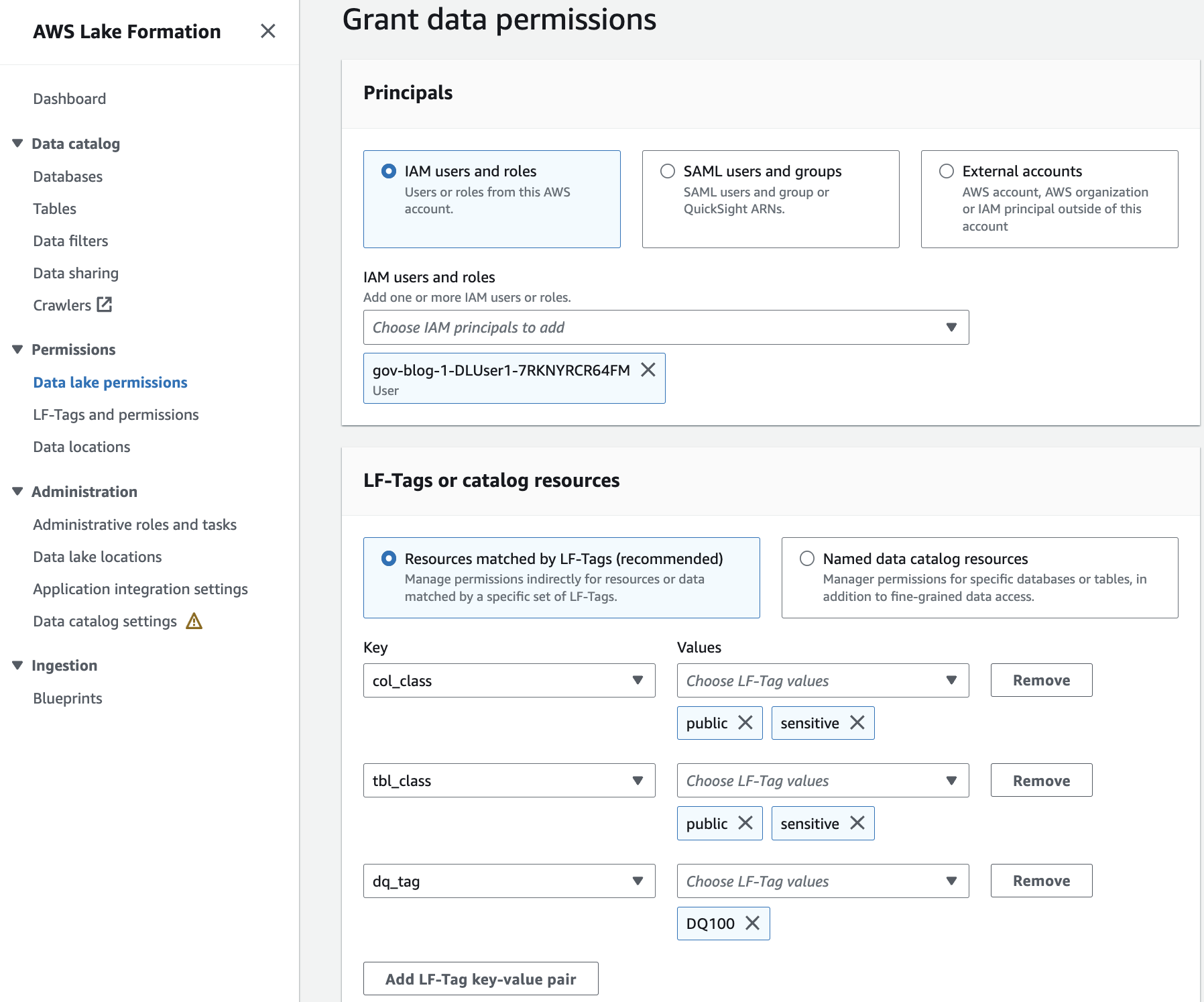Click the Data catalog settings warning icon

(194, 621)
